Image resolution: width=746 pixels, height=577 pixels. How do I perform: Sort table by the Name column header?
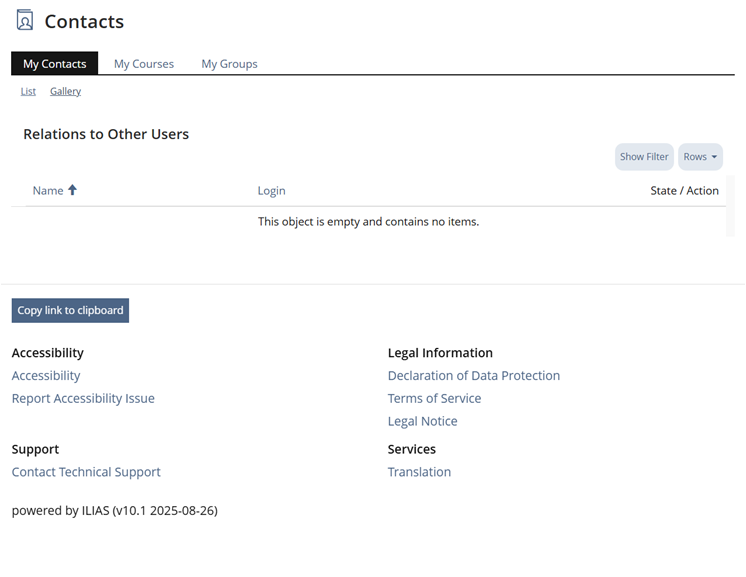(48, 190)
